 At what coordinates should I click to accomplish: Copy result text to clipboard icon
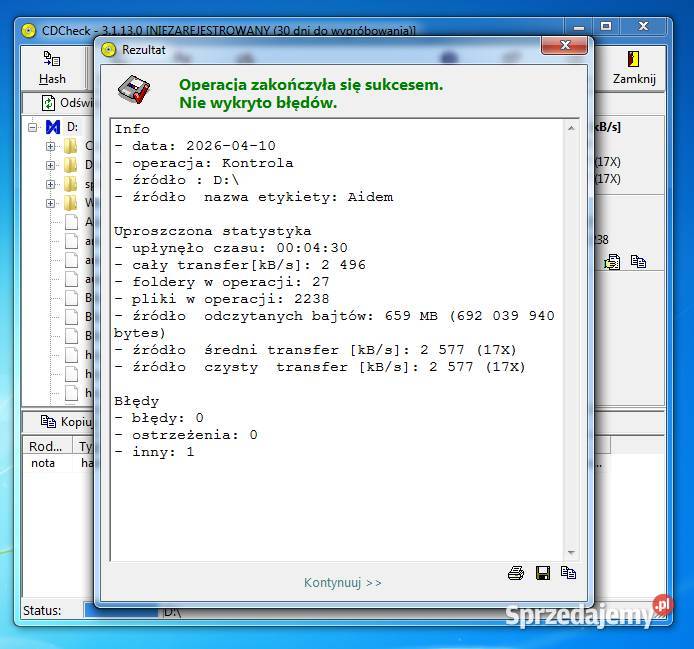coord(568,572)
